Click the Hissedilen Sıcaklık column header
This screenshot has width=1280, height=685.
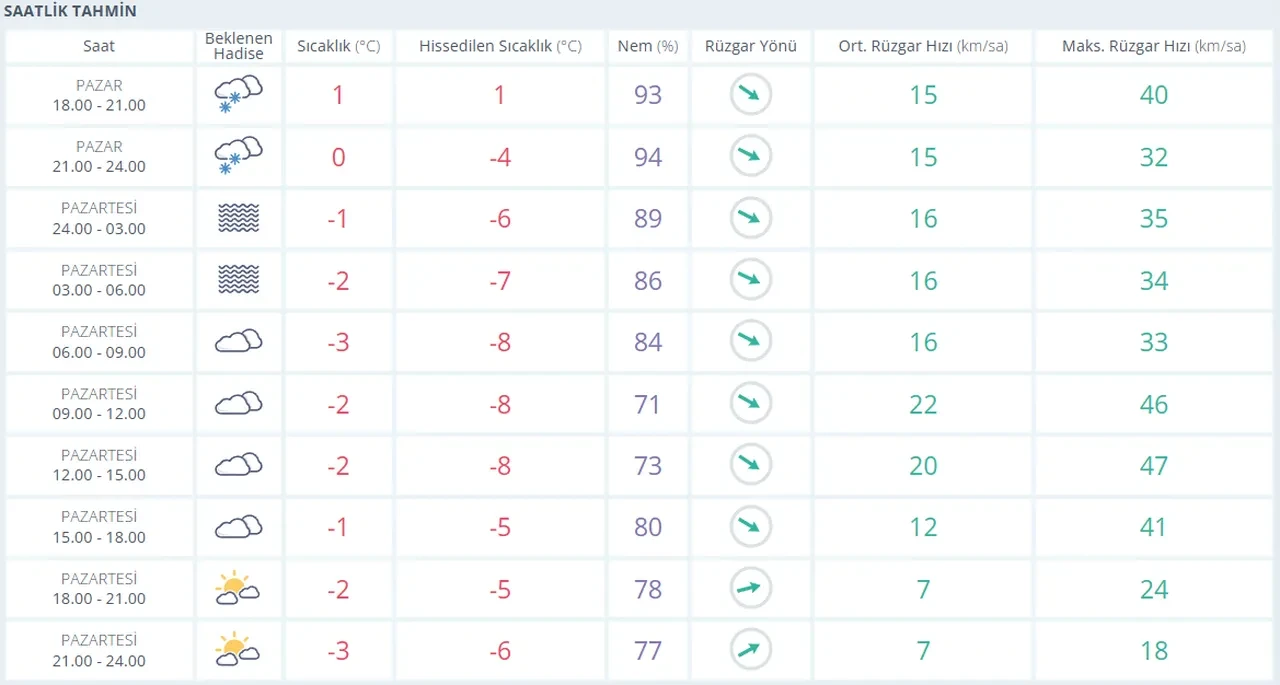point(500,46)
